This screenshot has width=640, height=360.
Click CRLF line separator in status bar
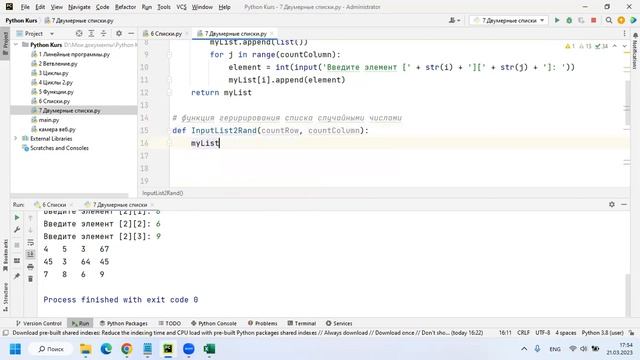click(x=523, y=333)
